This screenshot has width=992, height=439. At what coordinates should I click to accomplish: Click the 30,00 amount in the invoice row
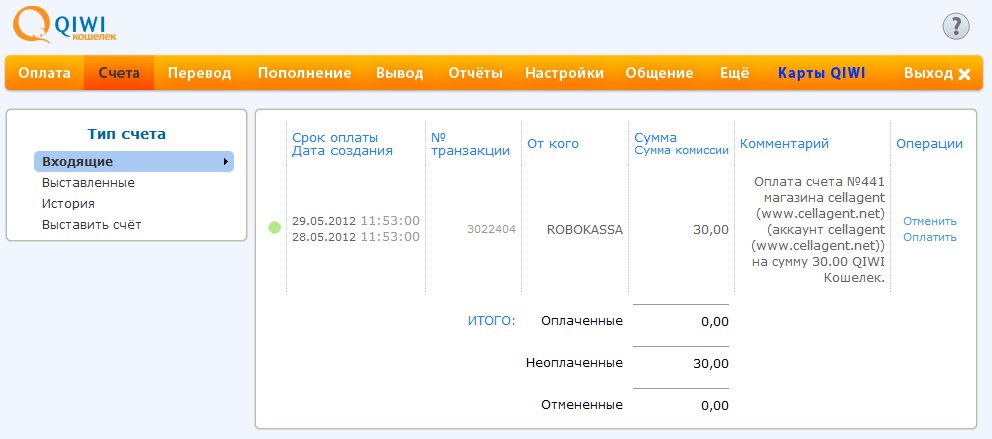[x=711, y=230]
